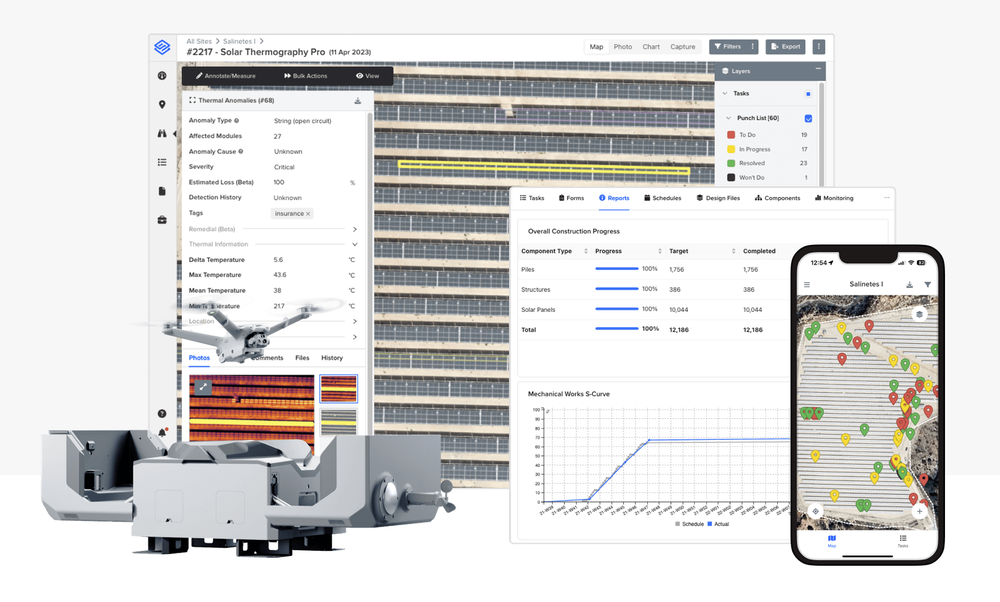Sort by Progress column
This screenshot has width=1000, height=602.
[659, 251]
